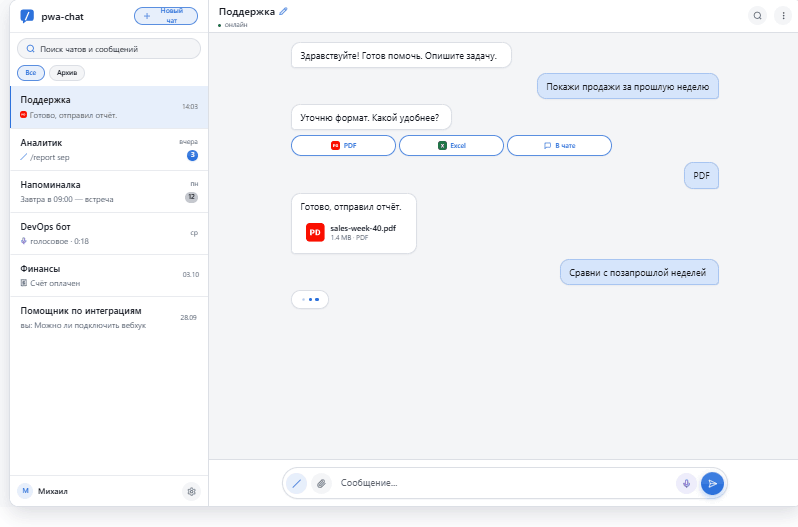Viewport: 798px width, 527px height.
Task: Click the blue send message button
Action: [x=712, y=483]
